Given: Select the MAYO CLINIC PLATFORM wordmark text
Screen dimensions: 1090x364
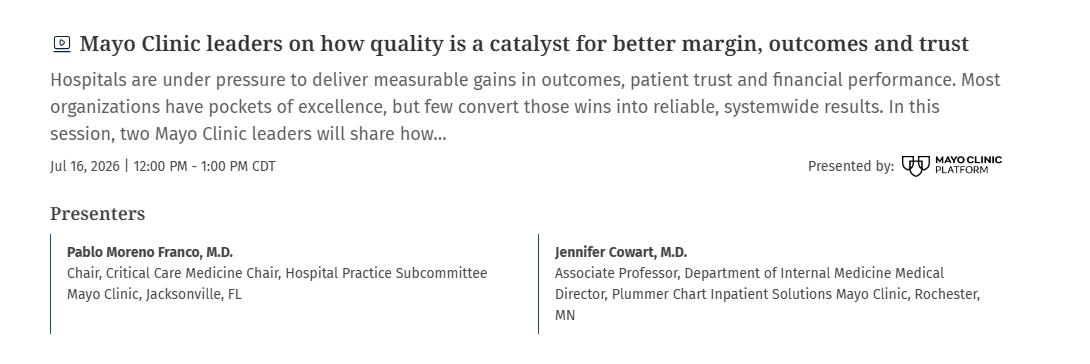Looking at the screenshot, I should (x=968, y=165).
